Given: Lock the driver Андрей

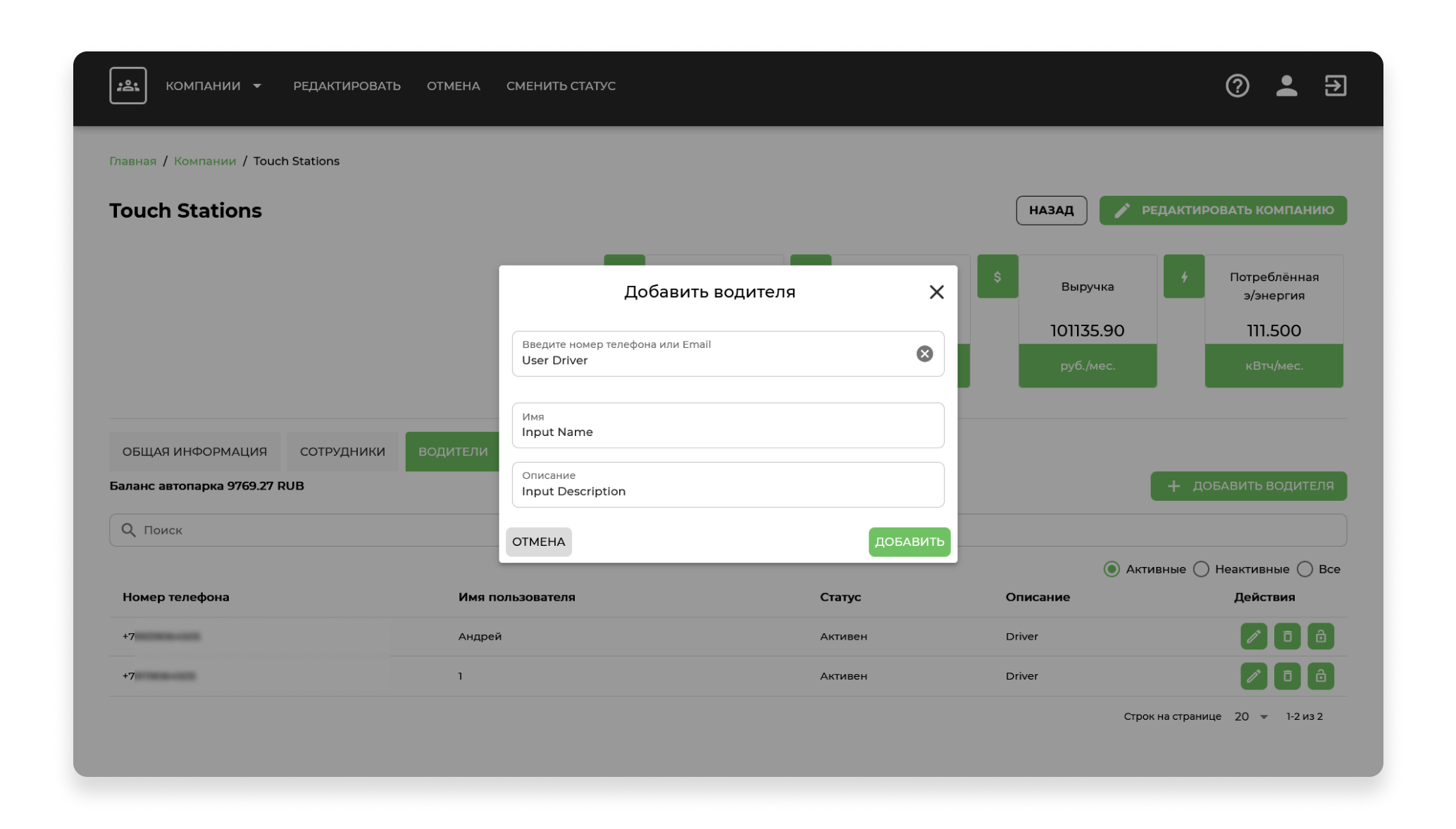Looking at the screenshot, I should (1321, 636).
